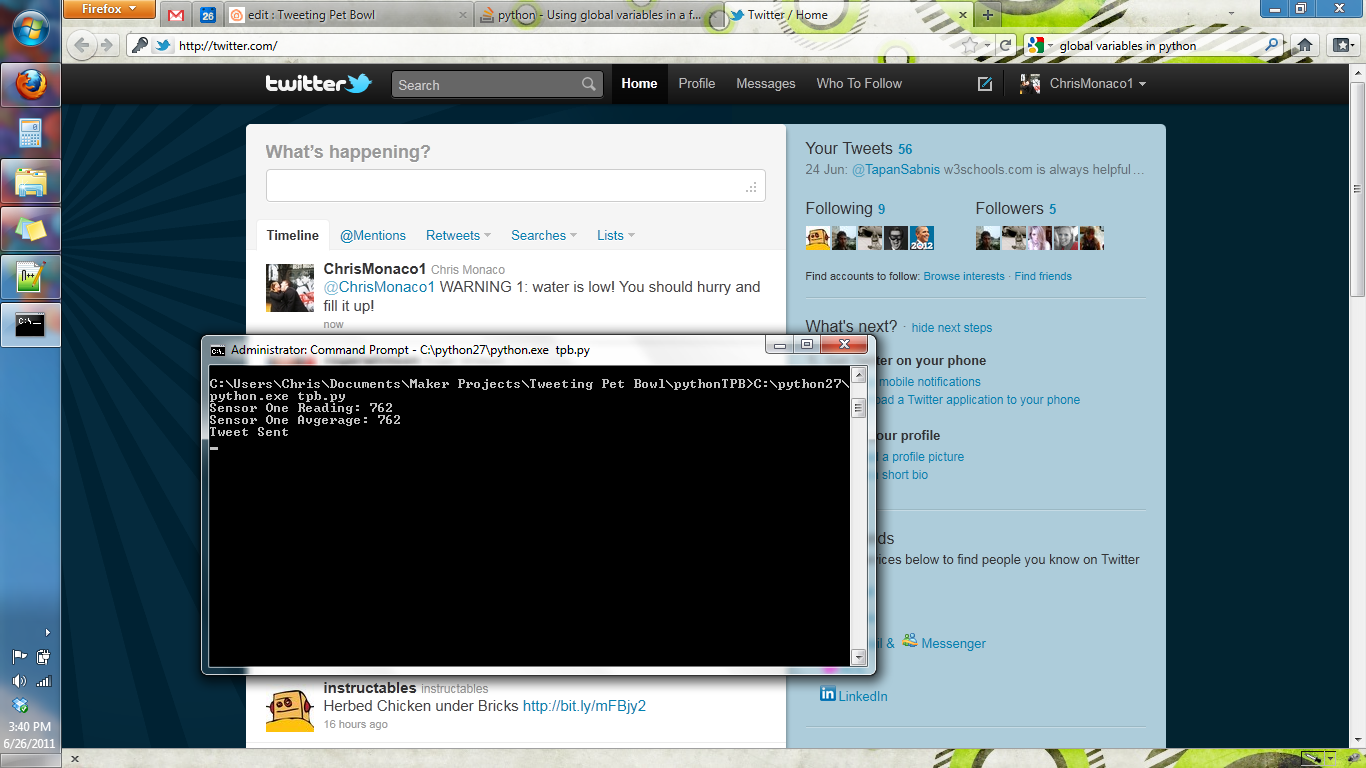
Task: Select the Timeline tab
Action: coord(292,235)
